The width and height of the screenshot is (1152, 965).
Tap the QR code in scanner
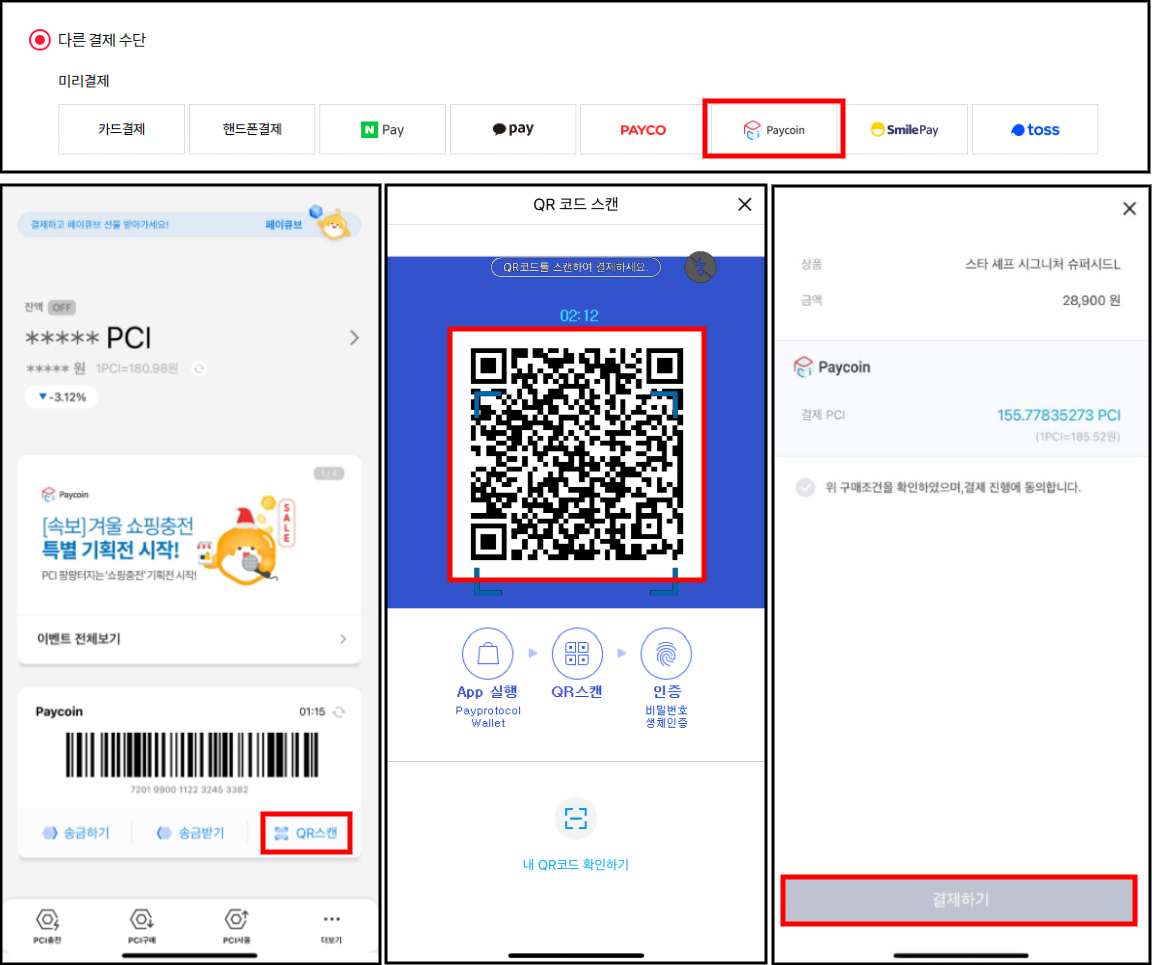pos(577,454)
